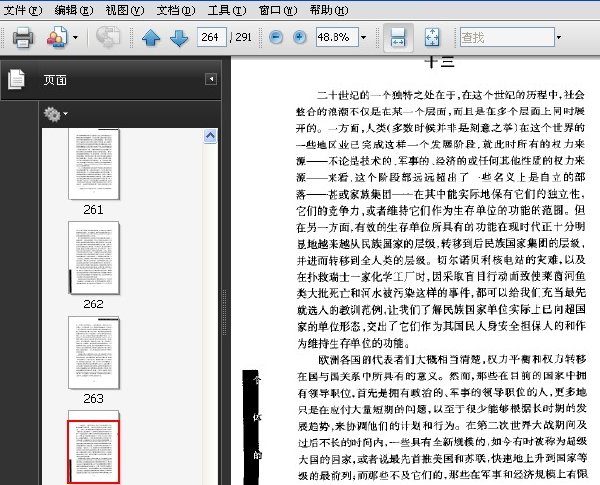Viewport: 600px width, 485px height.
Task: Select page 261 thumbnail
Action: click(x=94, y=164)
